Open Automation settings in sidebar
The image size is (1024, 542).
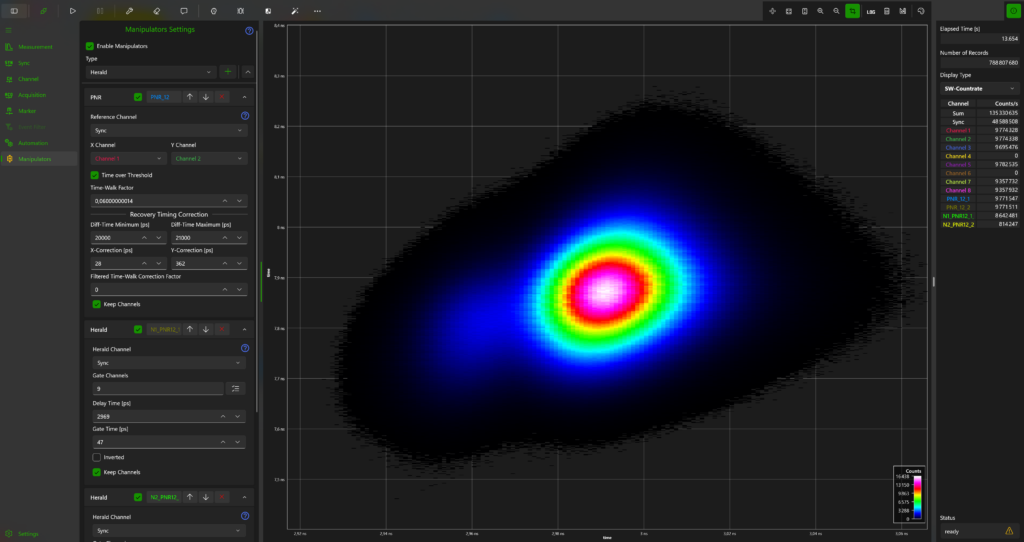(33, 143)
